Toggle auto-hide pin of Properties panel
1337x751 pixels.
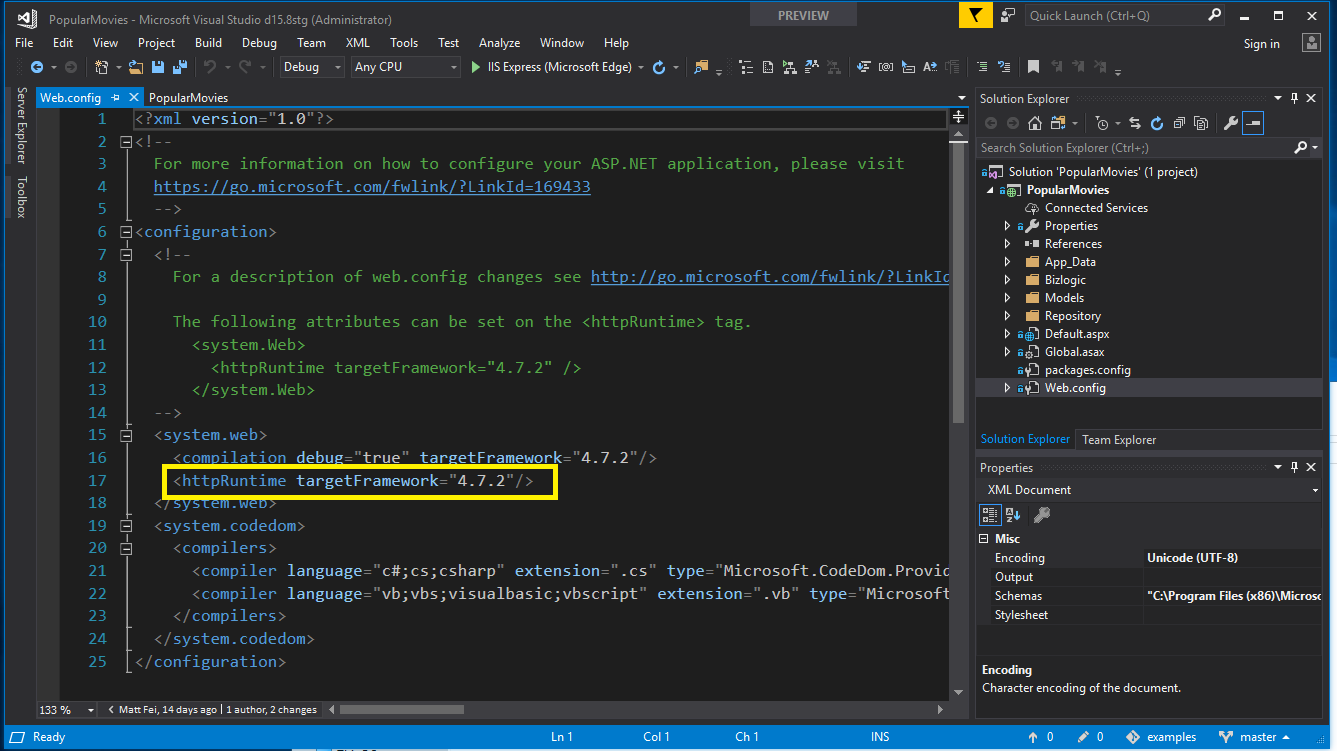1294,467
